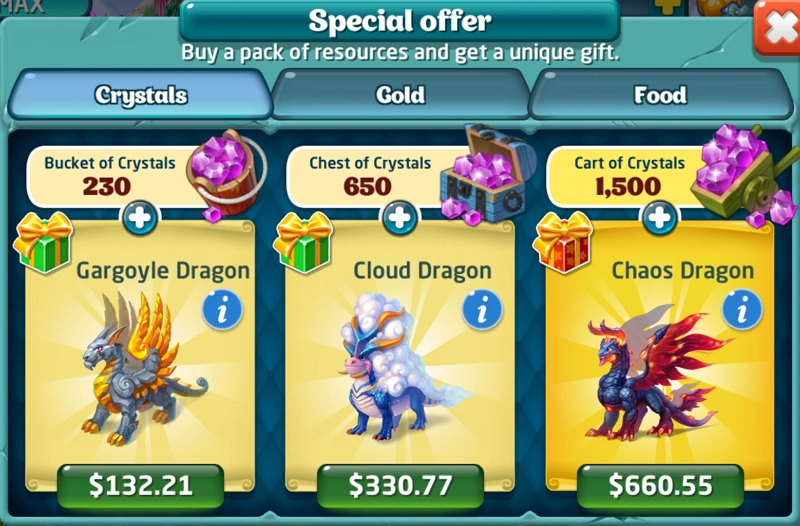Open Gargoyle Dragon info icon
The image size is (800, 526).
[x=222, y=310]
